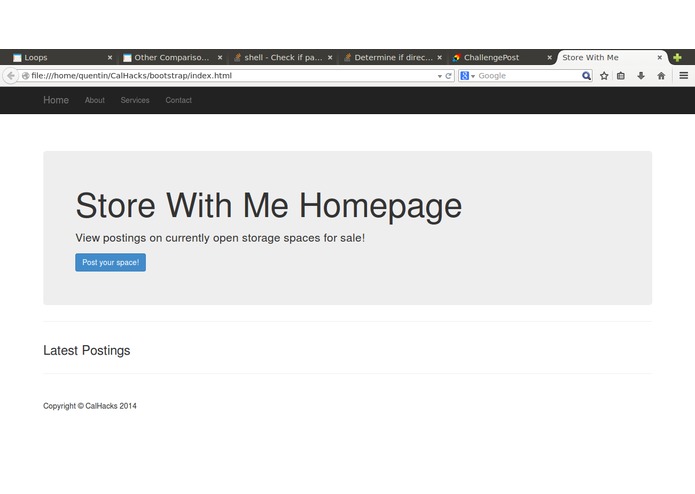Viewport: 695px width, 494px height.
Task: Close the Determine if direc... tab
Action: (440, 58)
